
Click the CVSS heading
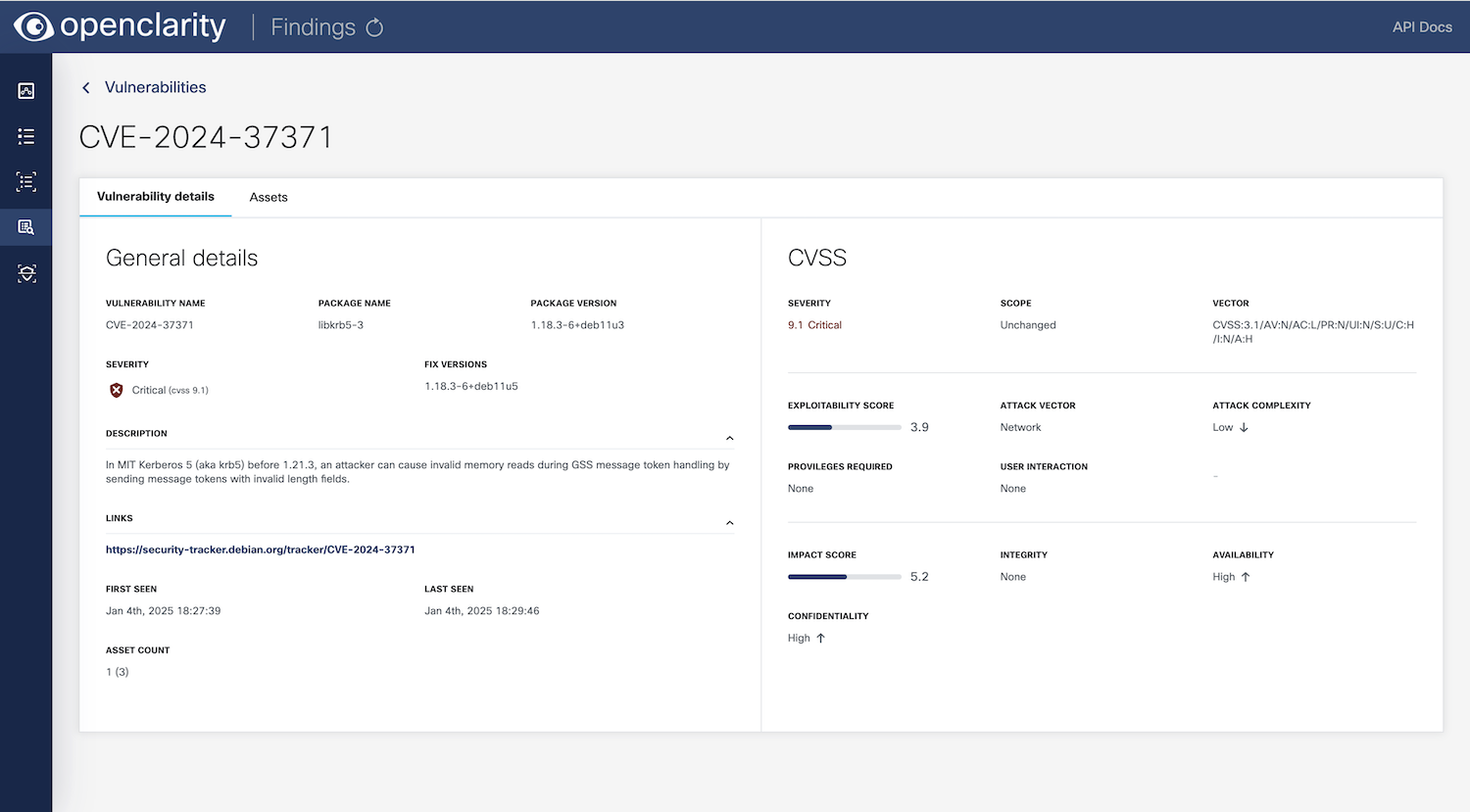817,258
